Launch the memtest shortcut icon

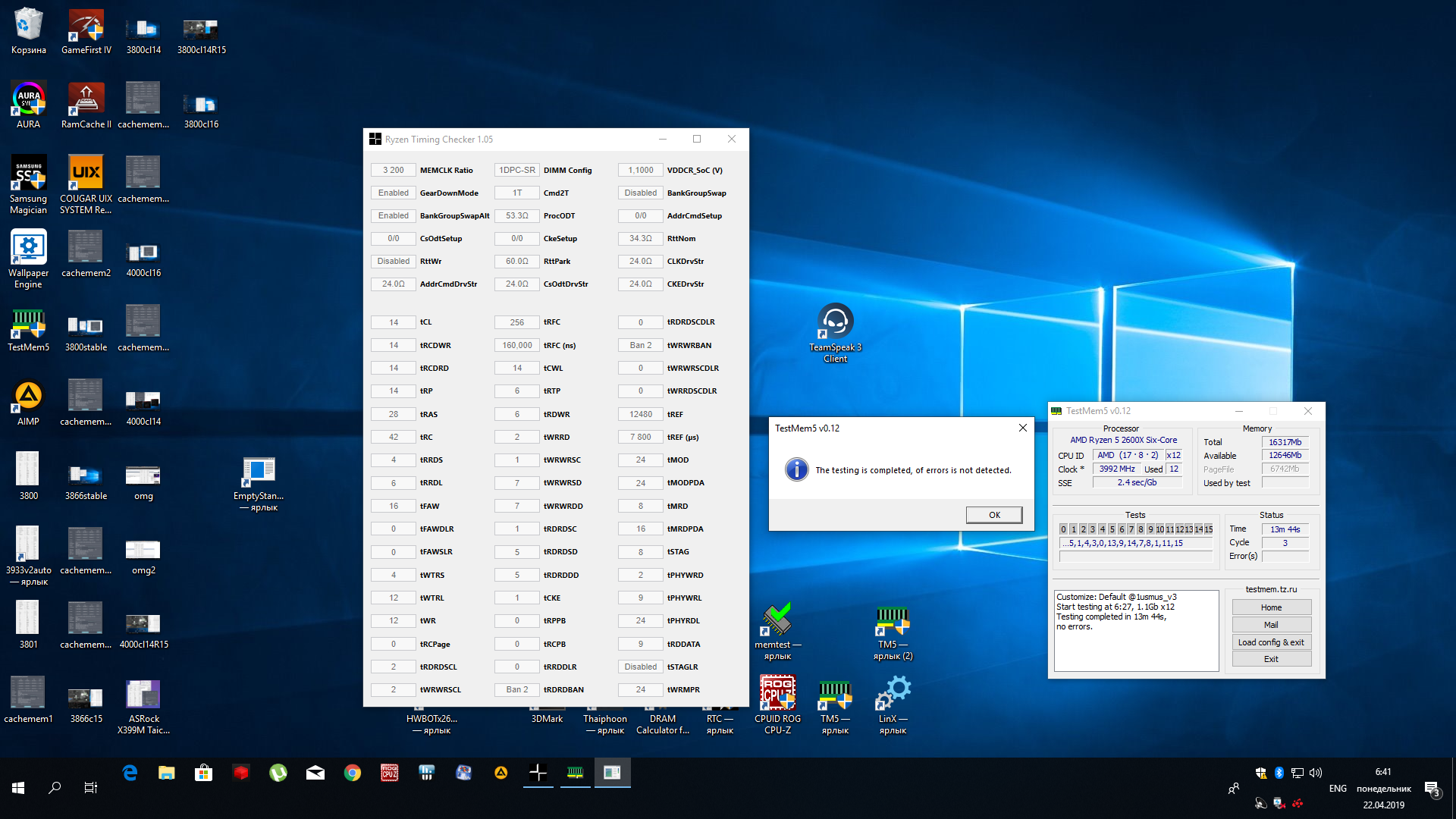[x=777, y=620]
